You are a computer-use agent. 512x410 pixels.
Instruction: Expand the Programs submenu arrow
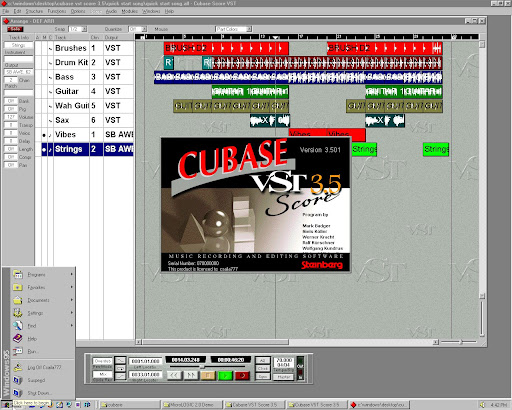pos(71,274)
